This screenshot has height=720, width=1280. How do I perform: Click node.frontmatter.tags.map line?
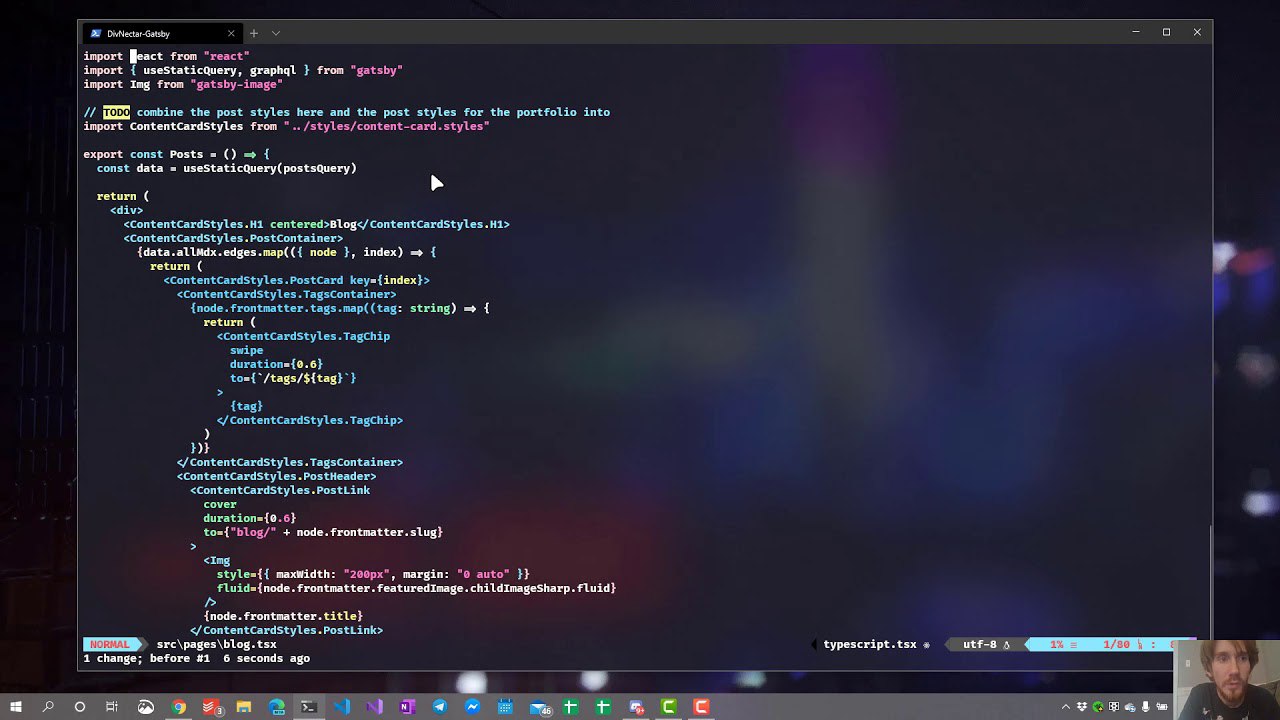340,308
